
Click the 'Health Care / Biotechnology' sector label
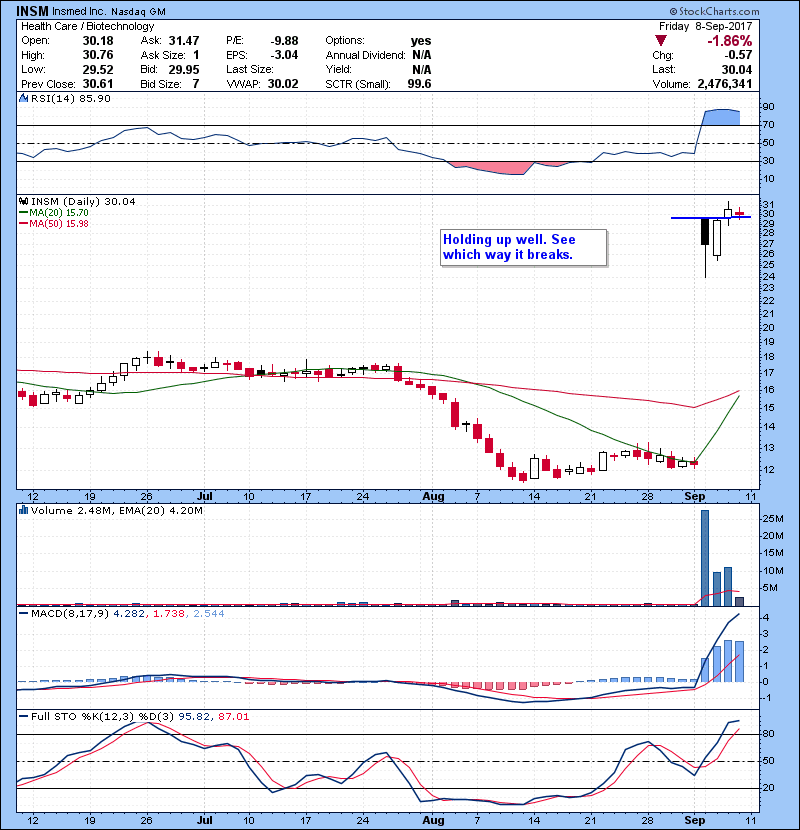pyautogui.click(x=87, y=26)
